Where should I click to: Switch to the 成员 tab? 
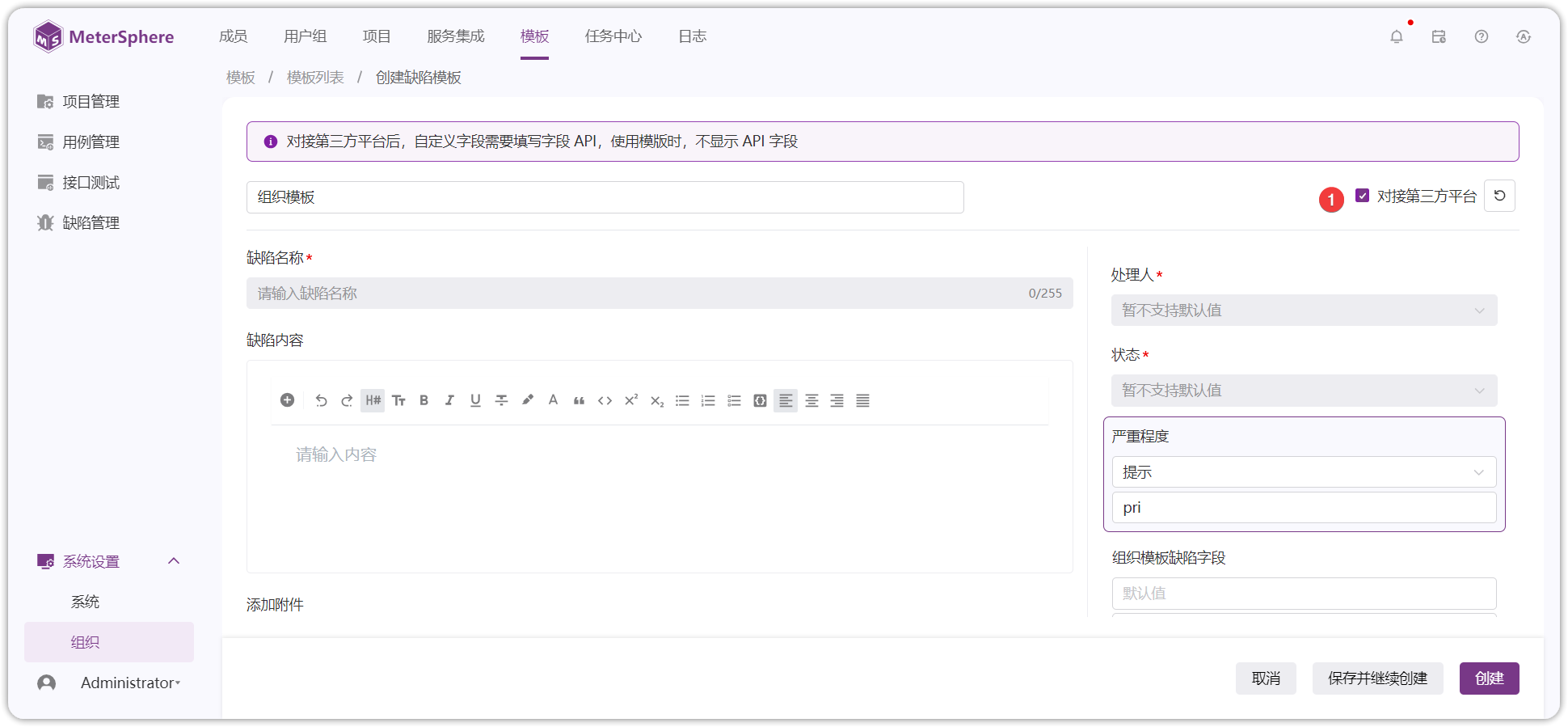(234, 36)
